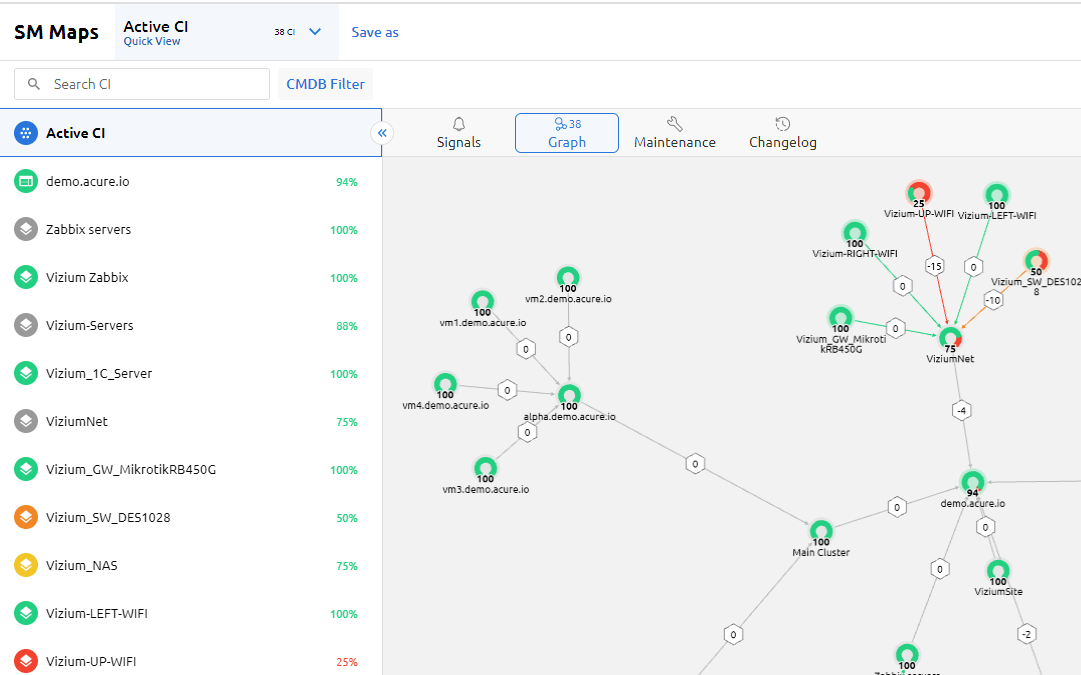Select the Active CI header icon
Viewport: 1081px width, 675px height.
point(26,133)
